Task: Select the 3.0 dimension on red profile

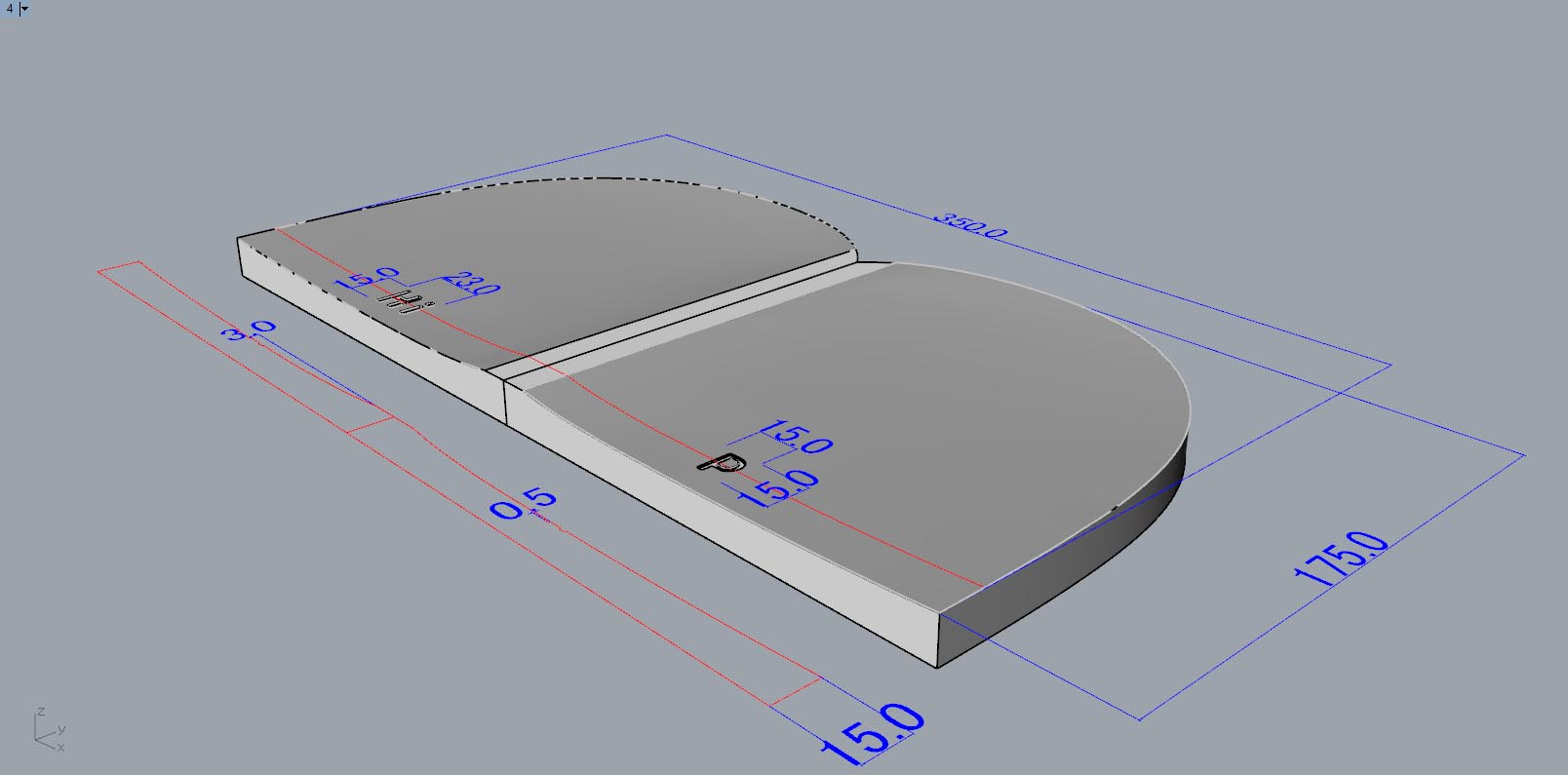Action: pos(250,331)
